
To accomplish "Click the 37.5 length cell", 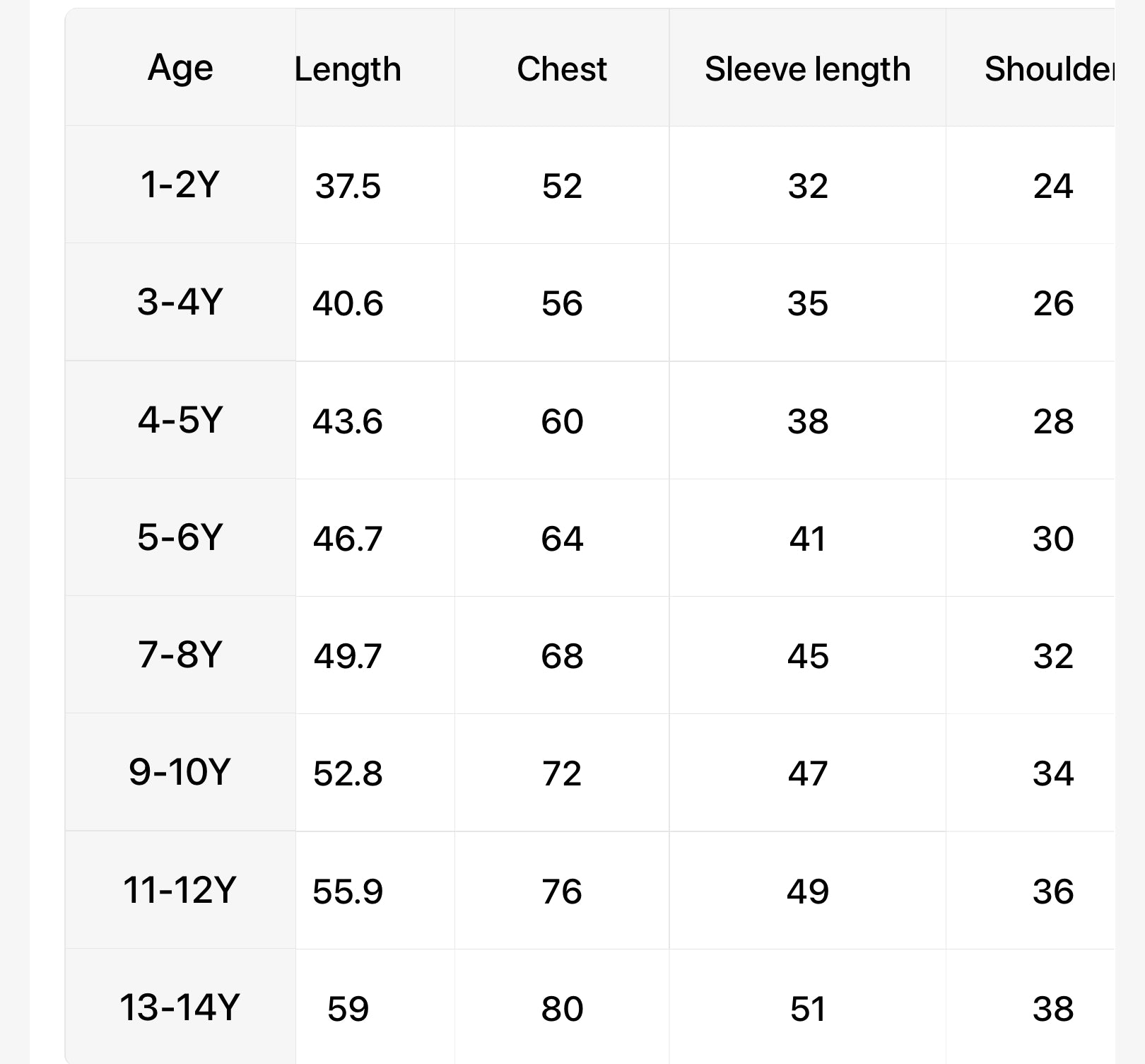I will pyautogui.click(x=348, y=187).
